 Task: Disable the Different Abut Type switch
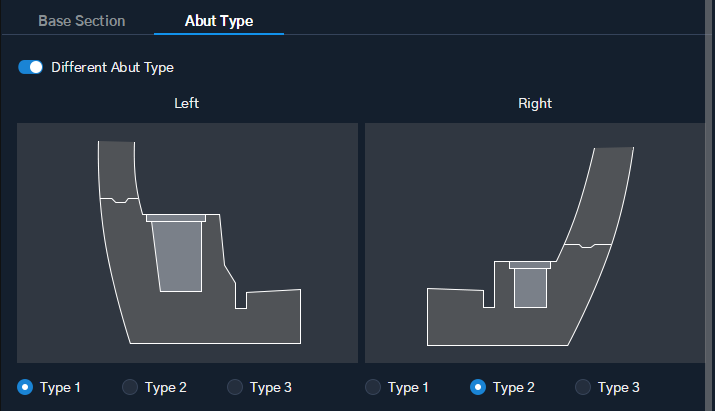tap(31, 67)
